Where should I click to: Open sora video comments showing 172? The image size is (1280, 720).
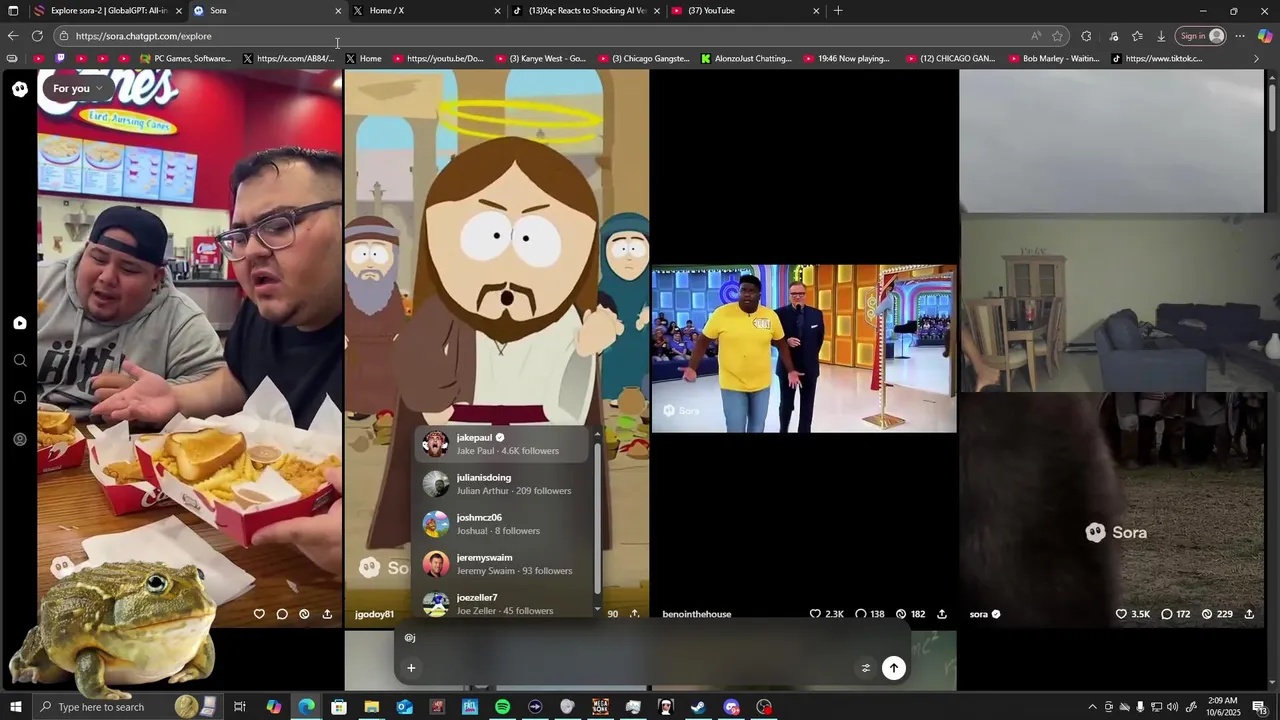(1176, 614)
